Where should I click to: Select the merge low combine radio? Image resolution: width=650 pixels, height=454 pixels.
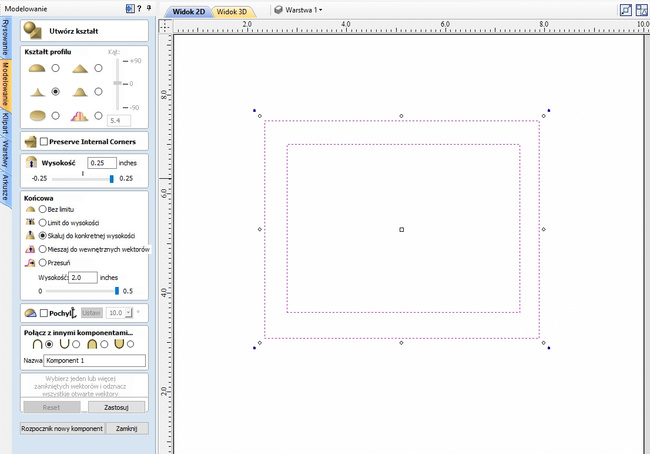click(x=130, y=344)
